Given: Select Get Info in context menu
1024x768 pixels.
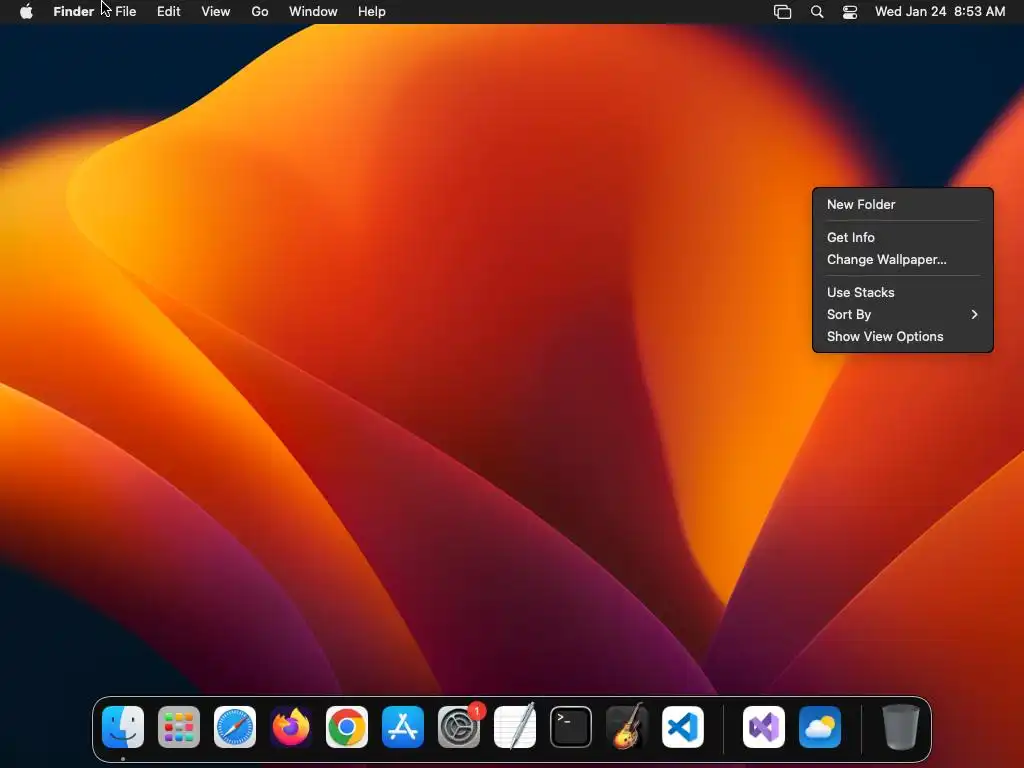Looking at the screenshot, I should pos(903,237).
